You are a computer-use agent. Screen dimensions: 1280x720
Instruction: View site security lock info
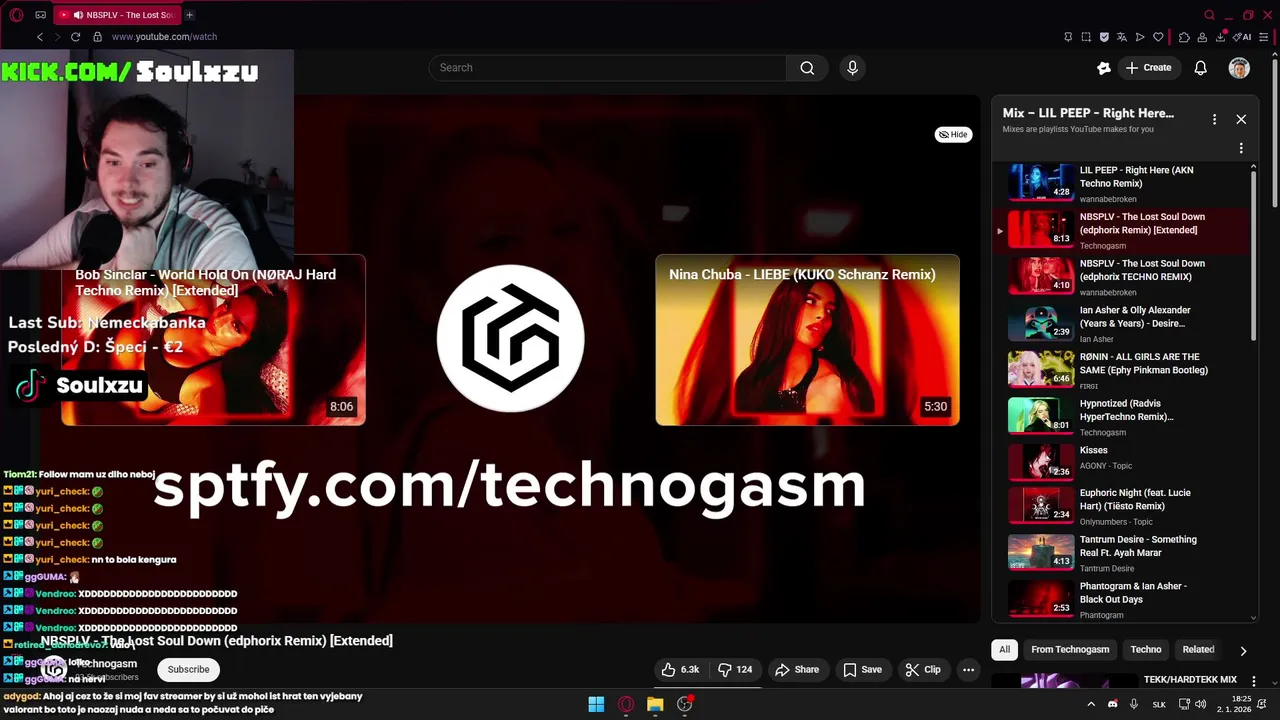97,37
